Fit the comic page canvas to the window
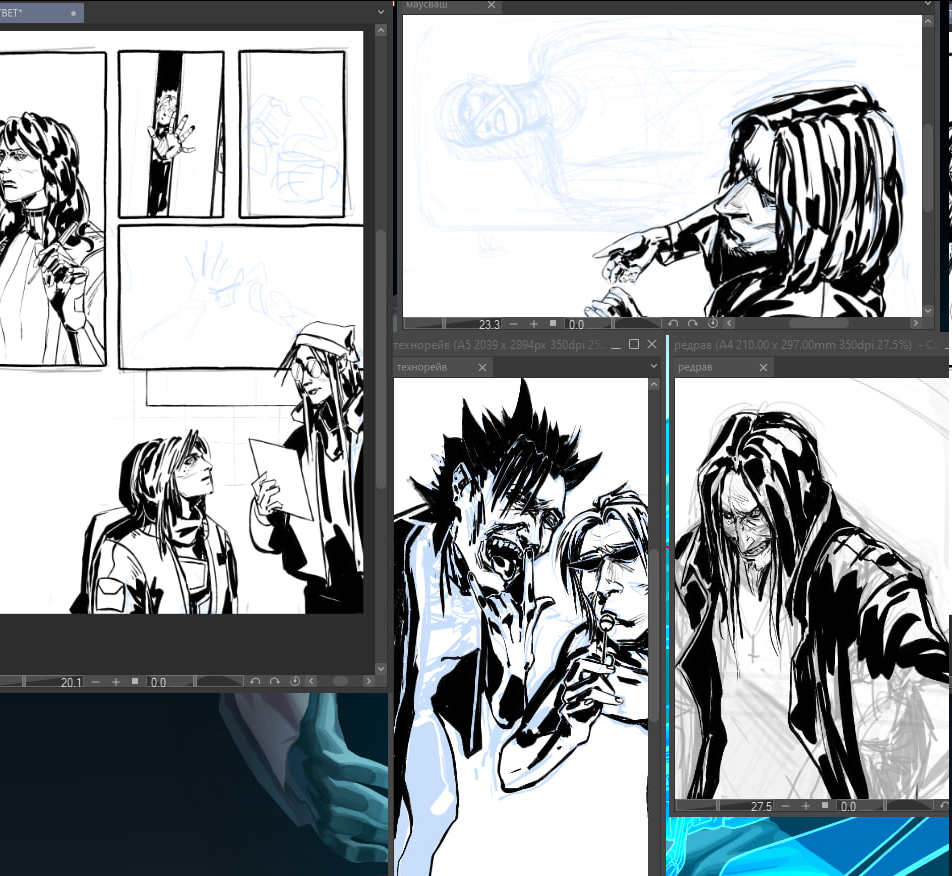The width and height of the screenshot is (952, 876). 135,682
